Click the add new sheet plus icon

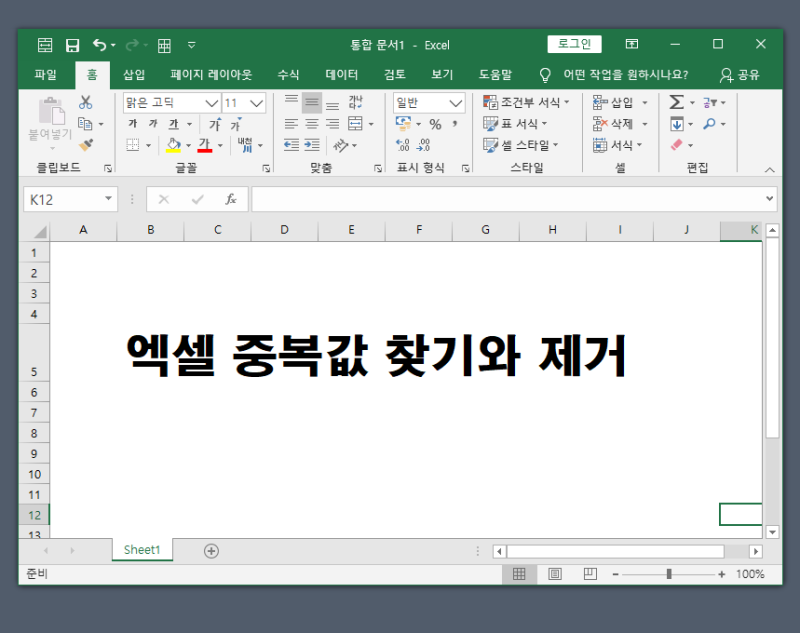click(x=211, y=551)
